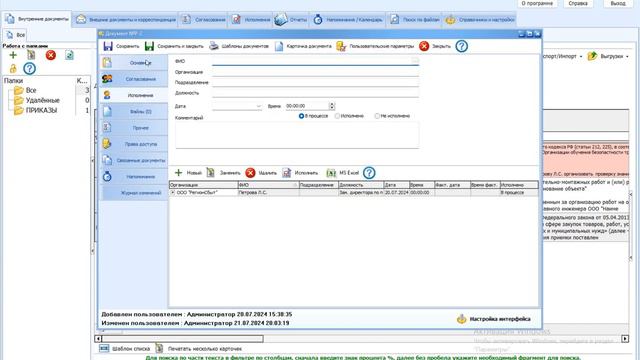This screenshot has width=640, height=360.
Task: Open help icon in document top toolbar
Action: click(x=462, y=46)
